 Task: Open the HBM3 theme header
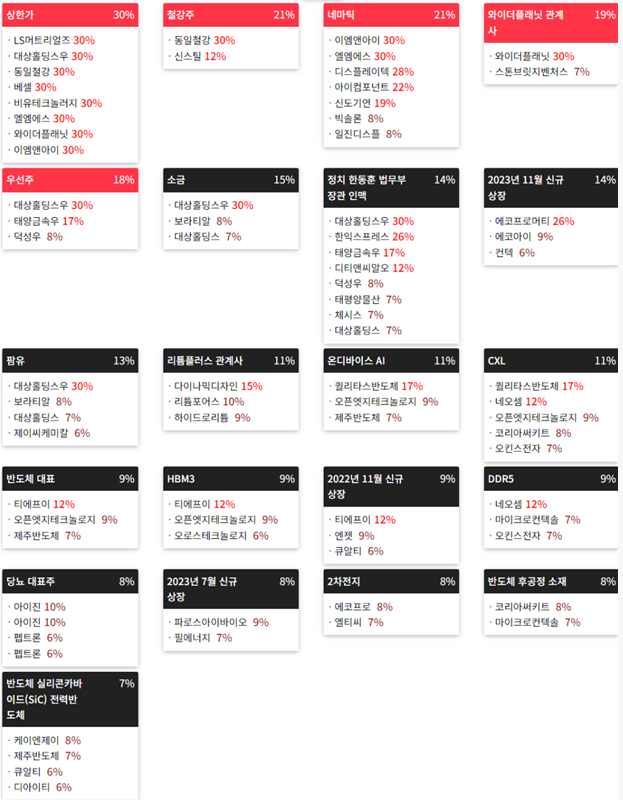tap(231, 479)
